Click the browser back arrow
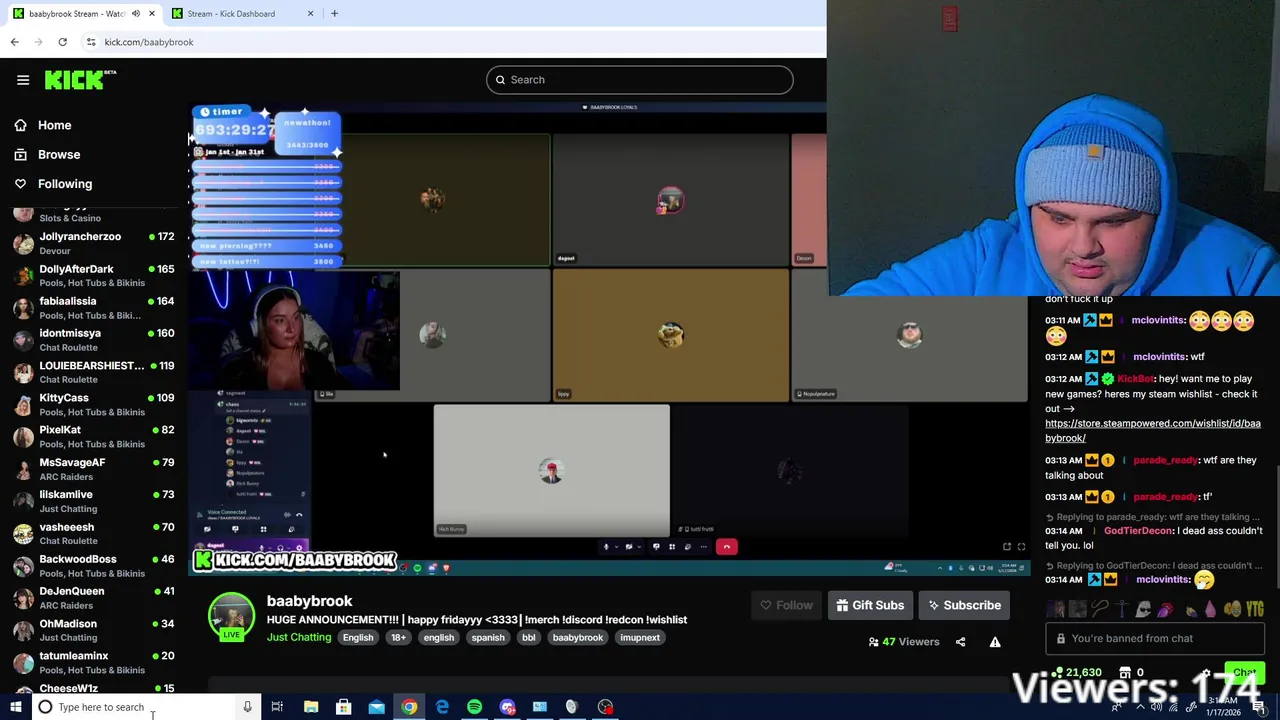The image size is (1280, 720). 14,42
